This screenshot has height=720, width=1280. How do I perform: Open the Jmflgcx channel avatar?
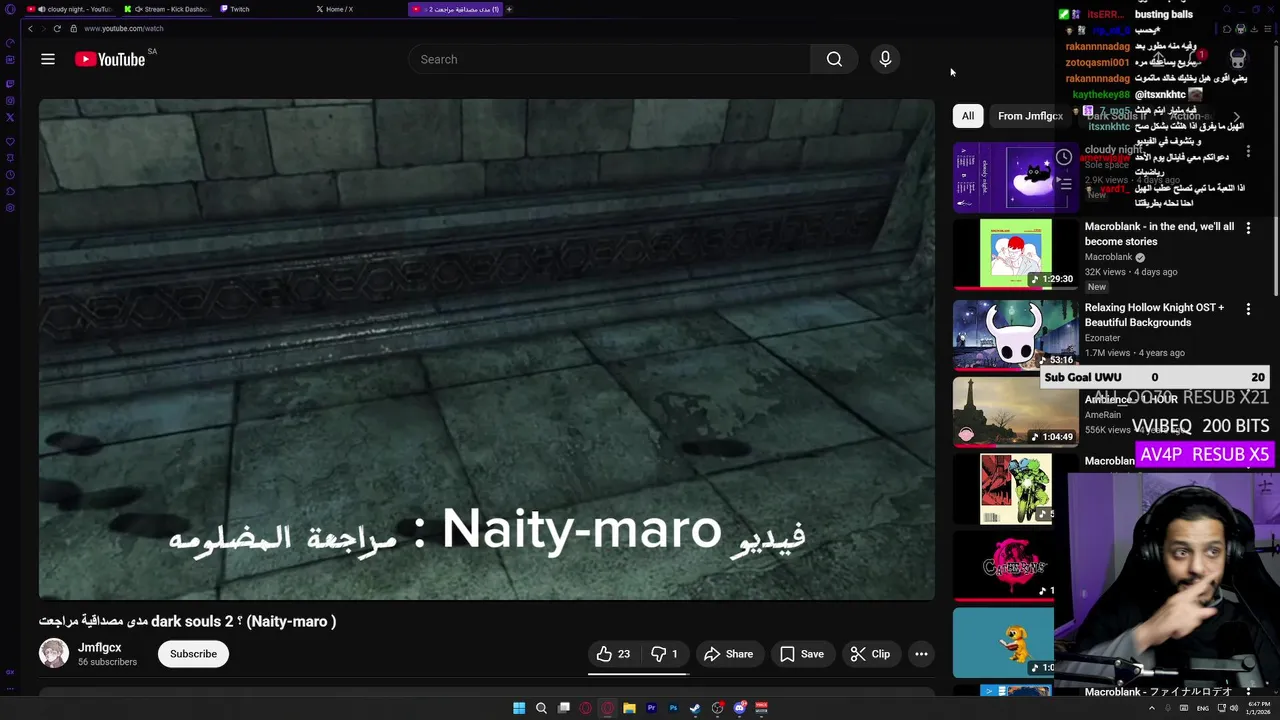54,654
